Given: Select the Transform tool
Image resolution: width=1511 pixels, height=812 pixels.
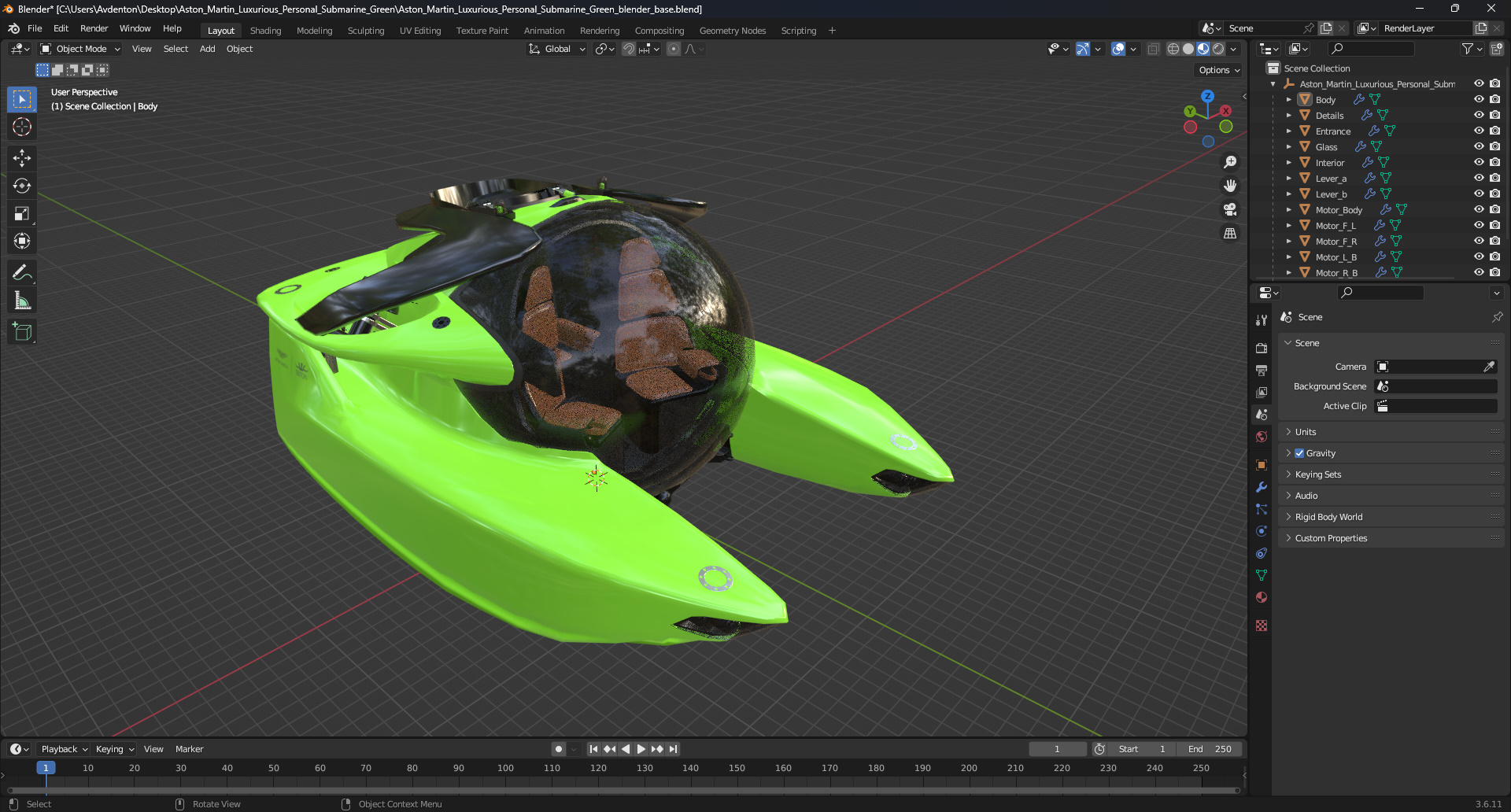Looking at the screenshot, I should 22,241.
